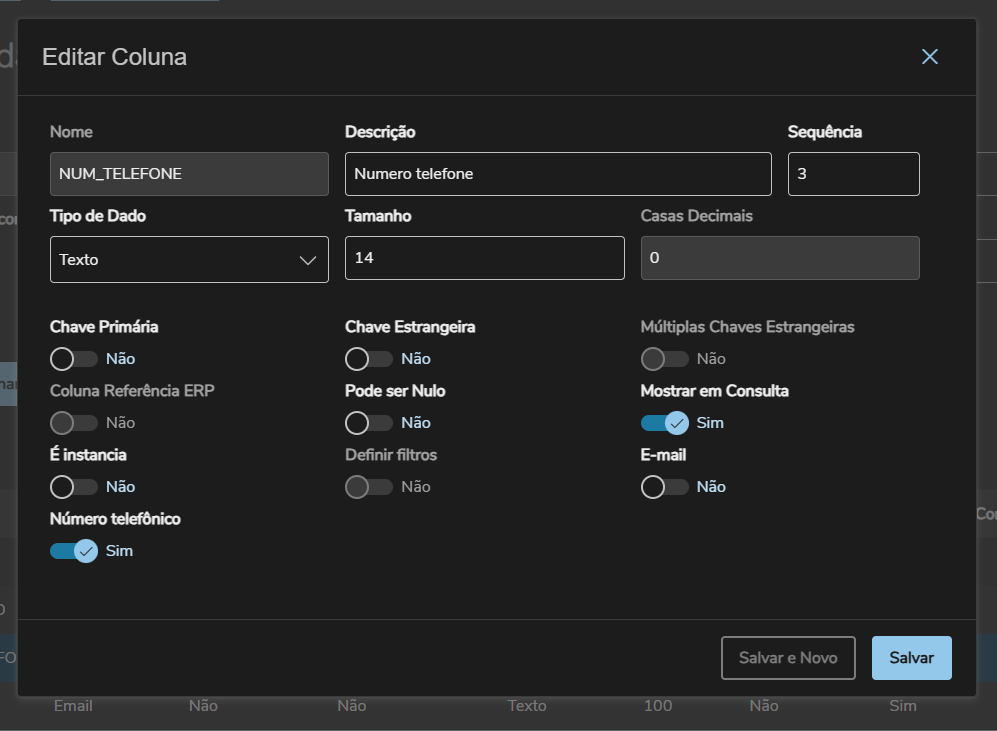Toggle the Chave Primária switch
Screen dimensions: 997x731
(74, 359)
